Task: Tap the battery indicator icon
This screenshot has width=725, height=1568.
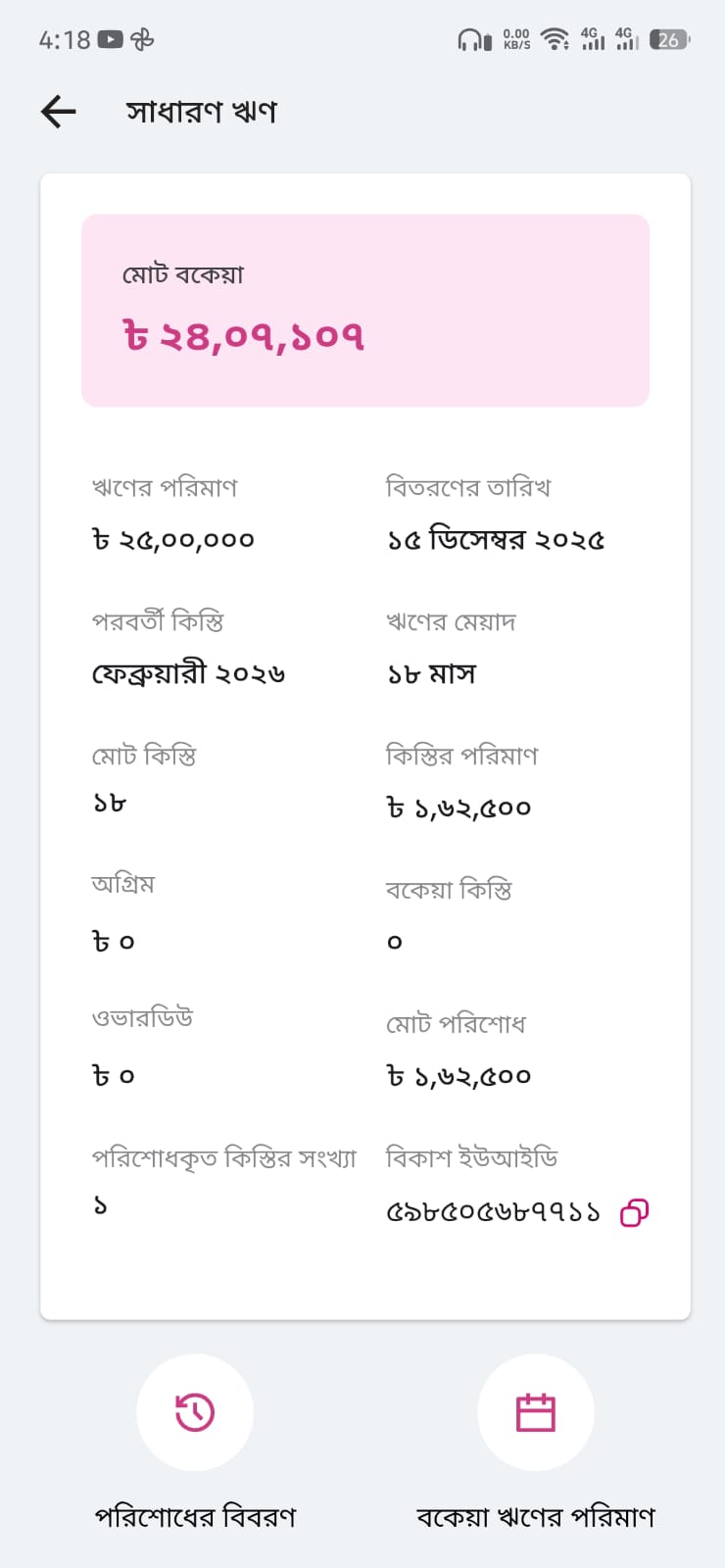Action: pos(669,40)
